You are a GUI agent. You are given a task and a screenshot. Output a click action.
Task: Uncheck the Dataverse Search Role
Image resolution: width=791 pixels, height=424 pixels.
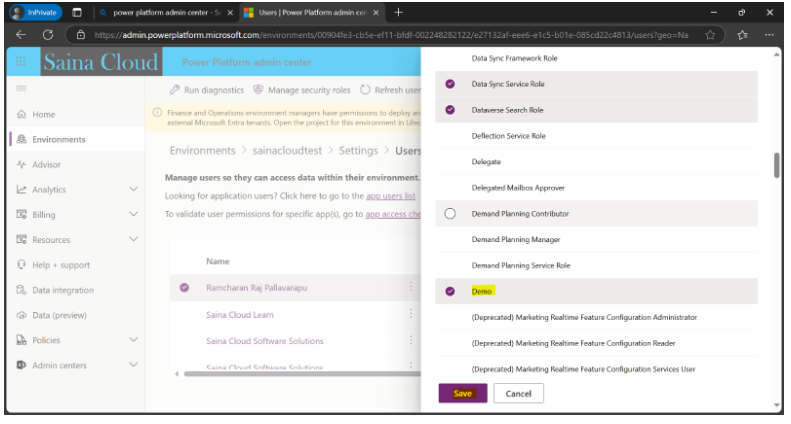[450, 110]
